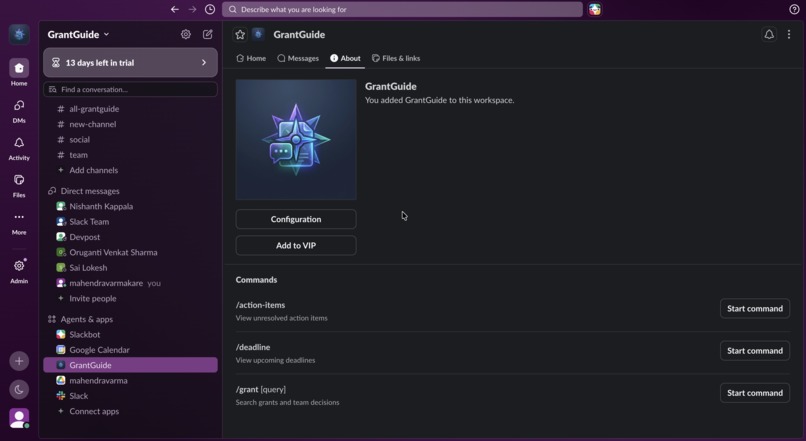
Task: Select the About tab
Action: [345, 58]
